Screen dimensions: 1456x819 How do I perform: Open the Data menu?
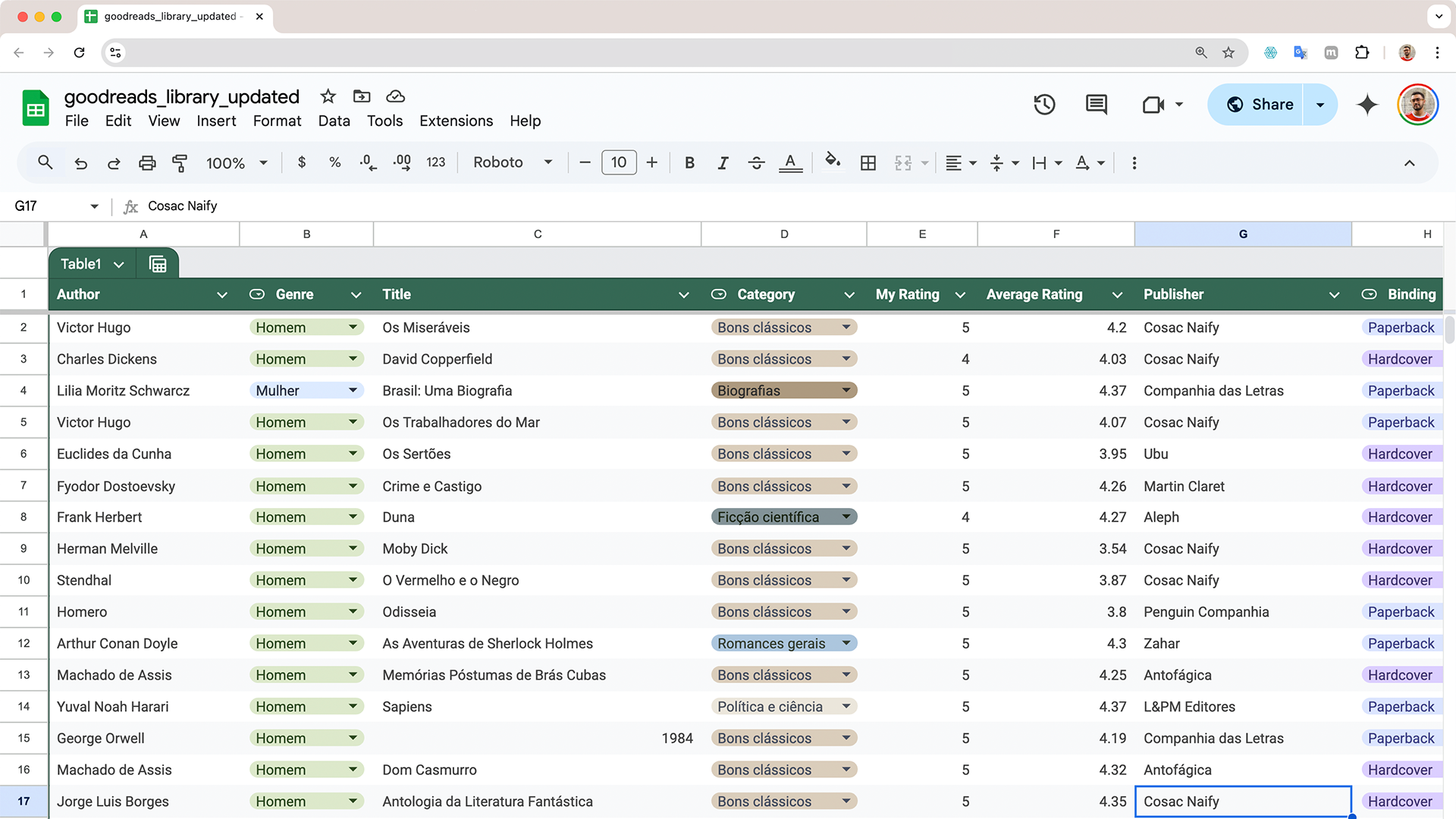(334, 121)
